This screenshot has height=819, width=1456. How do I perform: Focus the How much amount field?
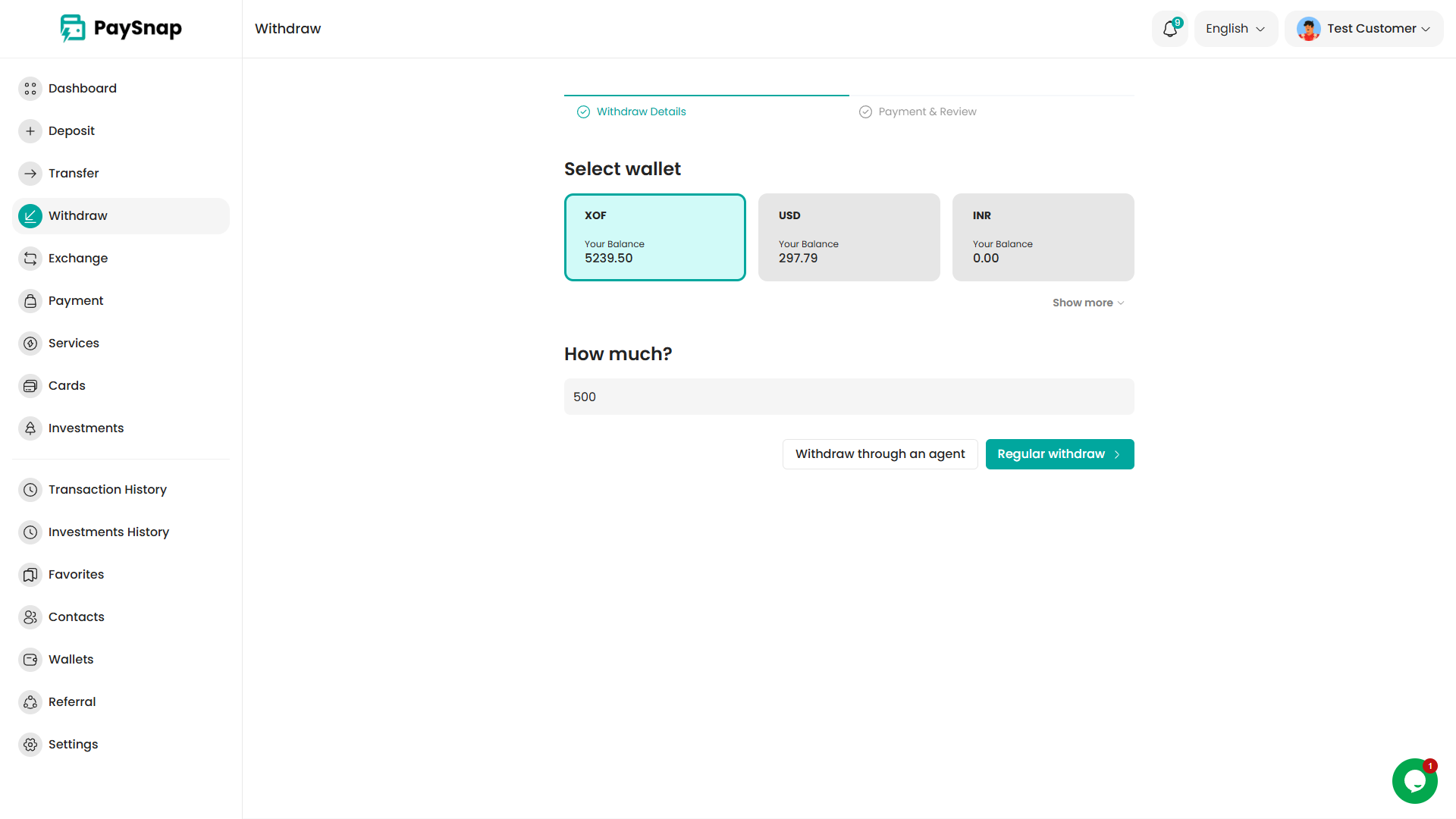(x=849, y=397)
